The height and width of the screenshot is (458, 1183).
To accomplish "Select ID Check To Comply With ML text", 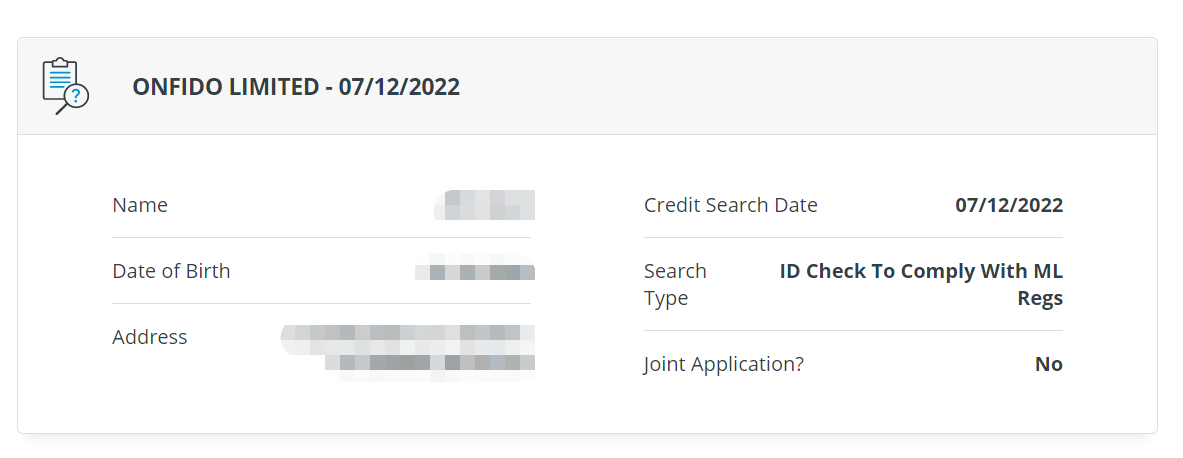I will pos(921,271).
